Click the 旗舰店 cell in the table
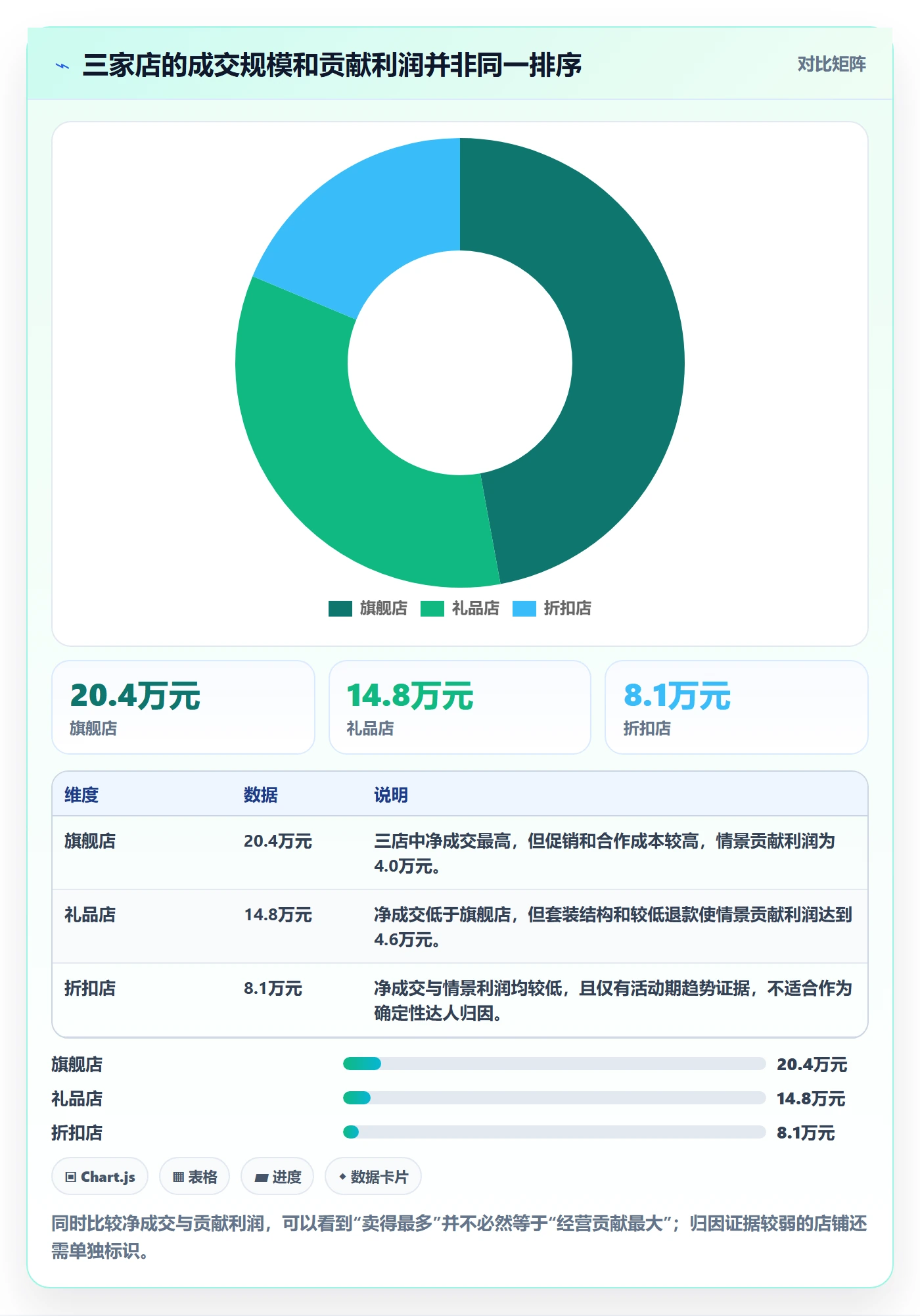This screenshot has width=920, height=1316. tap(90, 841)
